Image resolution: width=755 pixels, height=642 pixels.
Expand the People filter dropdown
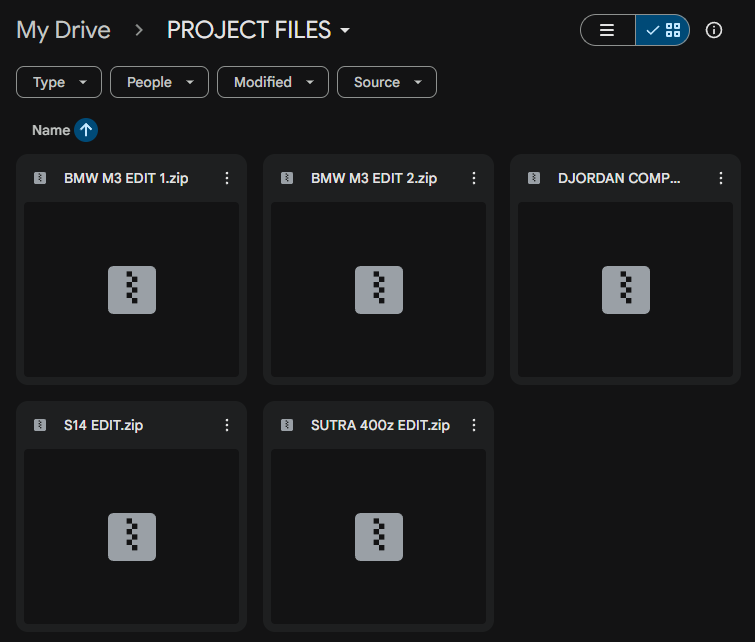click(x=159, y=82)
